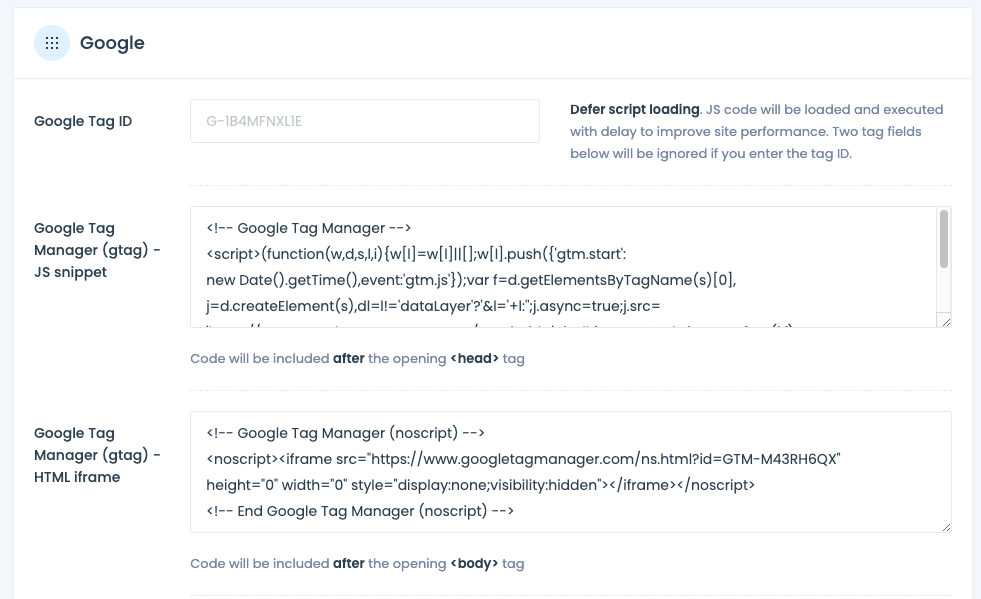This screenshot has height=599, width=981.
Task: Click the "Google Tag Manager (gtag) - HTML iframe" label
Action: pos(97,455)
